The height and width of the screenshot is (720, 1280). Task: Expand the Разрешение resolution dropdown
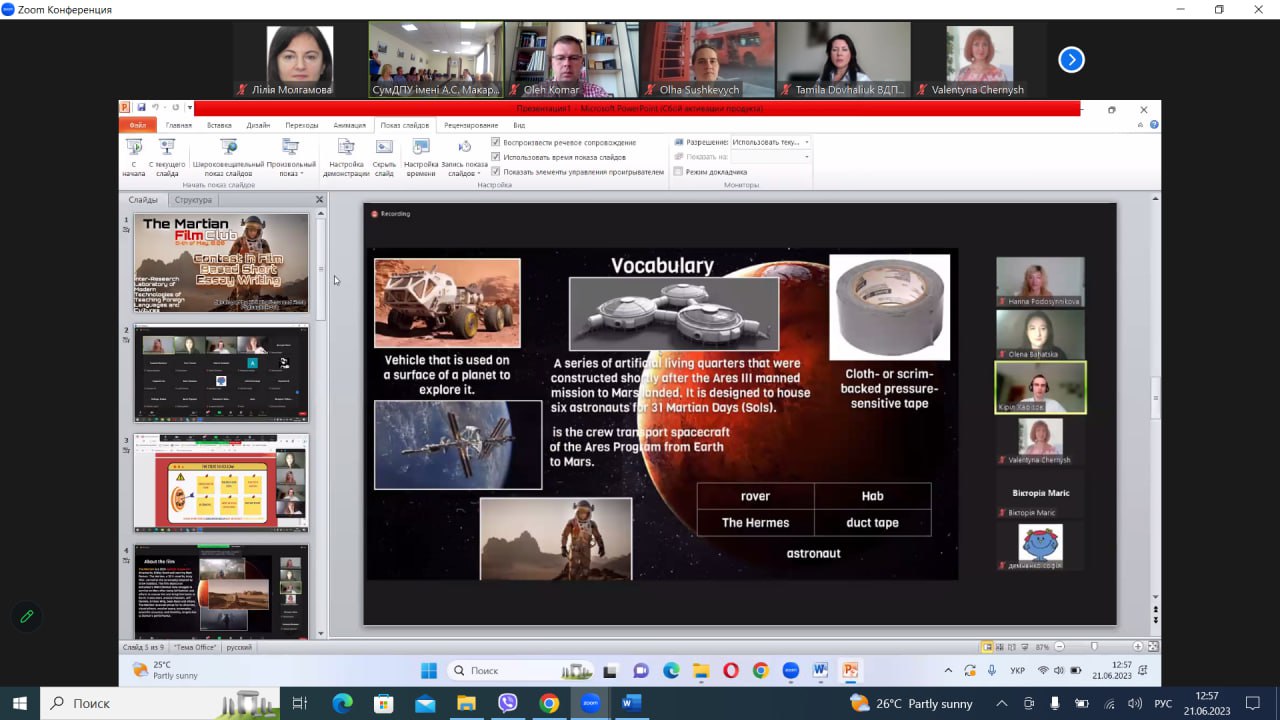click(x=806, y=142)
